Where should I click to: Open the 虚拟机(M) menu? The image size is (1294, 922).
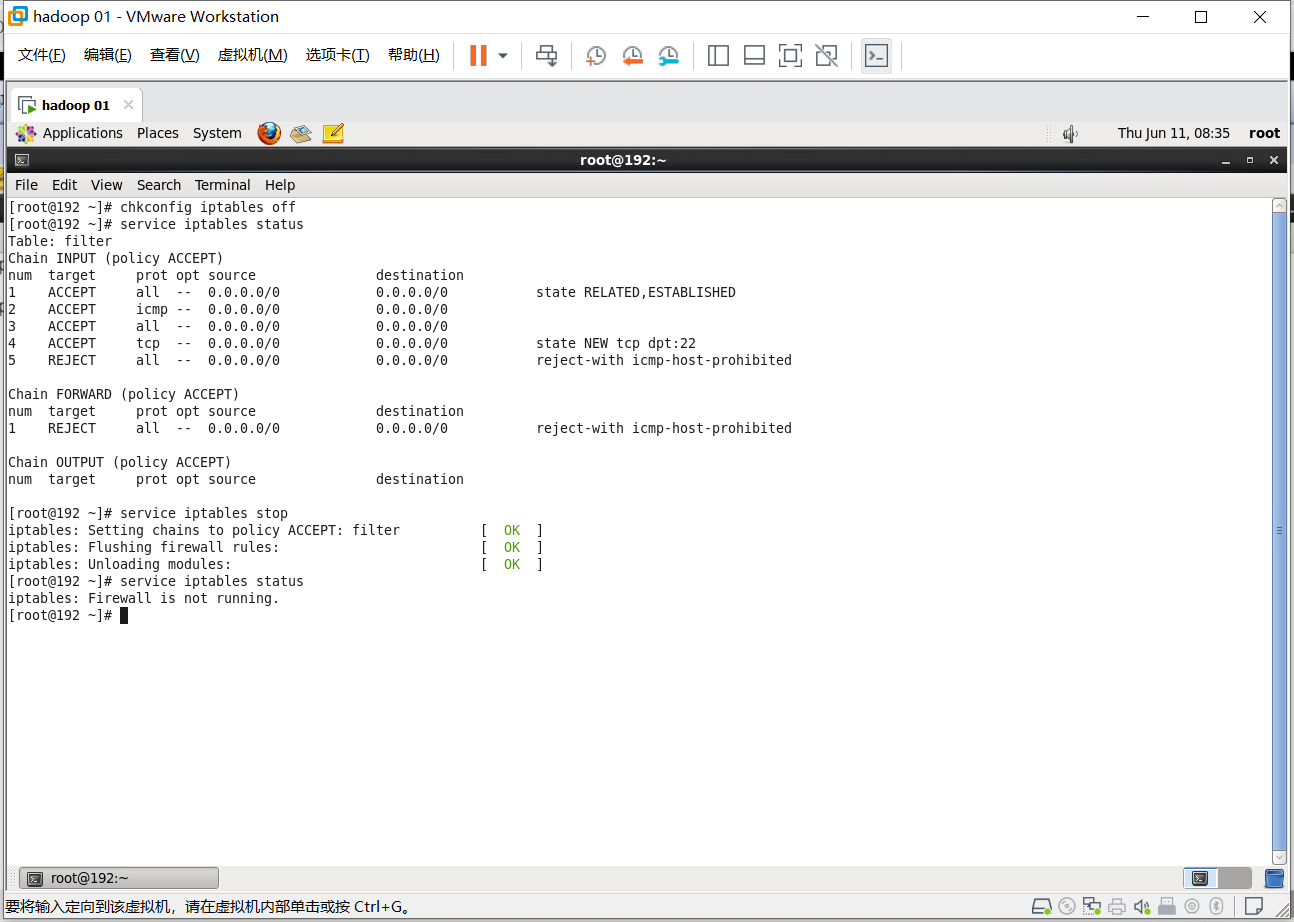tap(253, 55)
